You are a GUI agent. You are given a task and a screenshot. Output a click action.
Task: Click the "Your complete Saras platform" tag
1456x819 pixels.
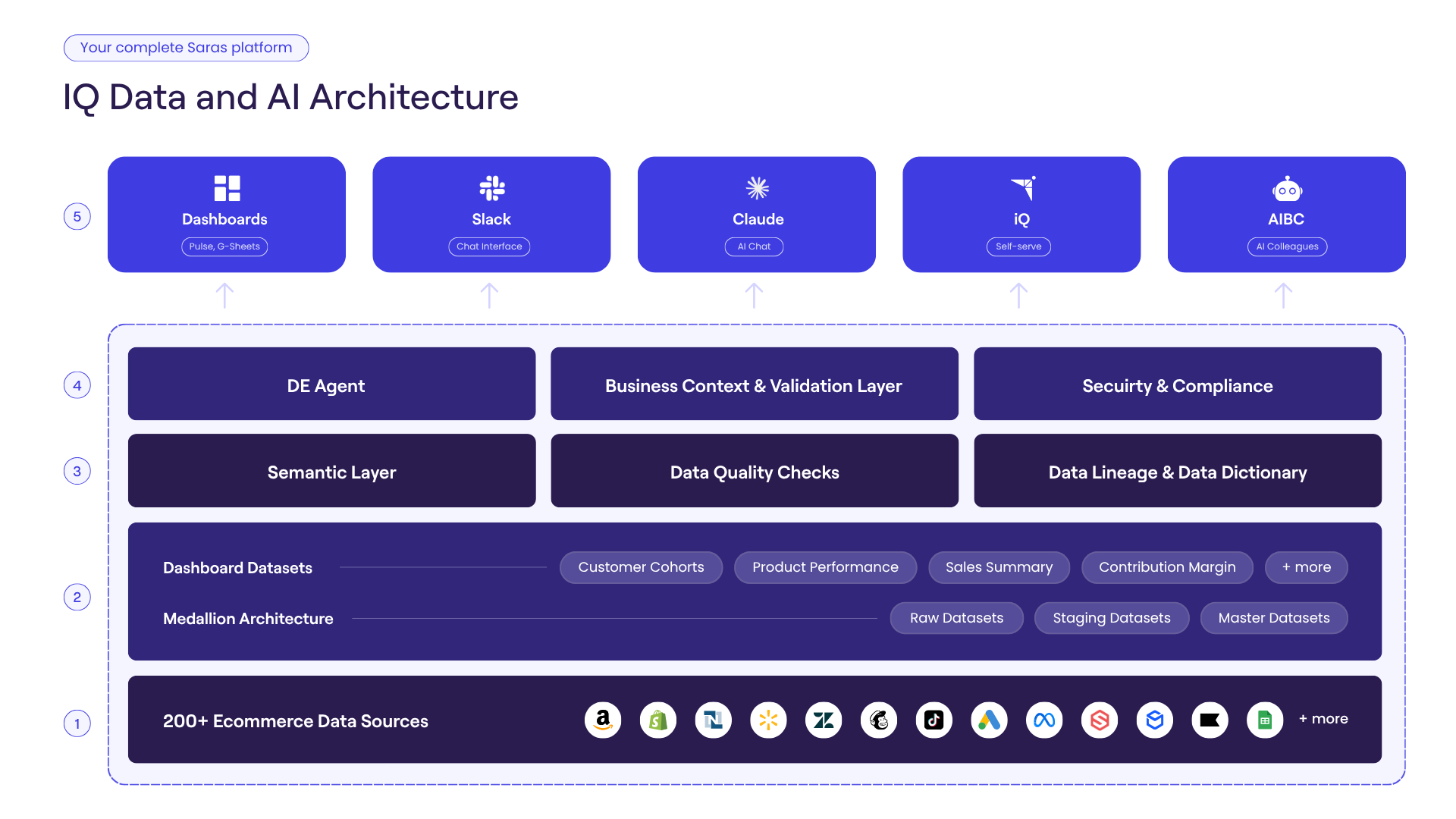[x=186, y=48]
